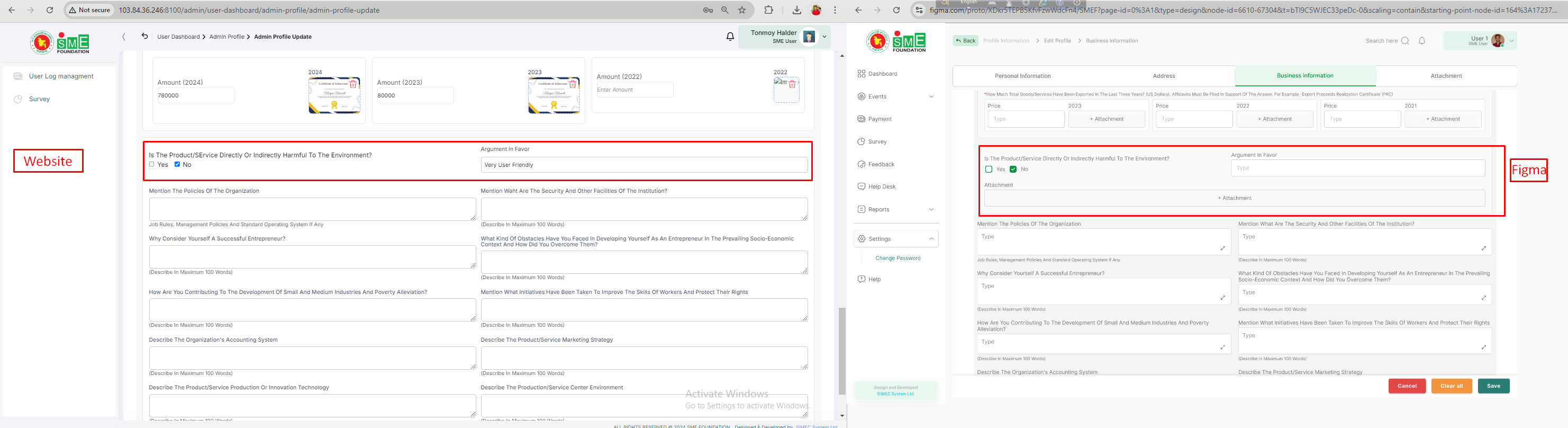Tick the Yes checkbox in the Figma design
Image resolution: width=1568 pixels, height=428 pixels.
[x=989, y=170]
